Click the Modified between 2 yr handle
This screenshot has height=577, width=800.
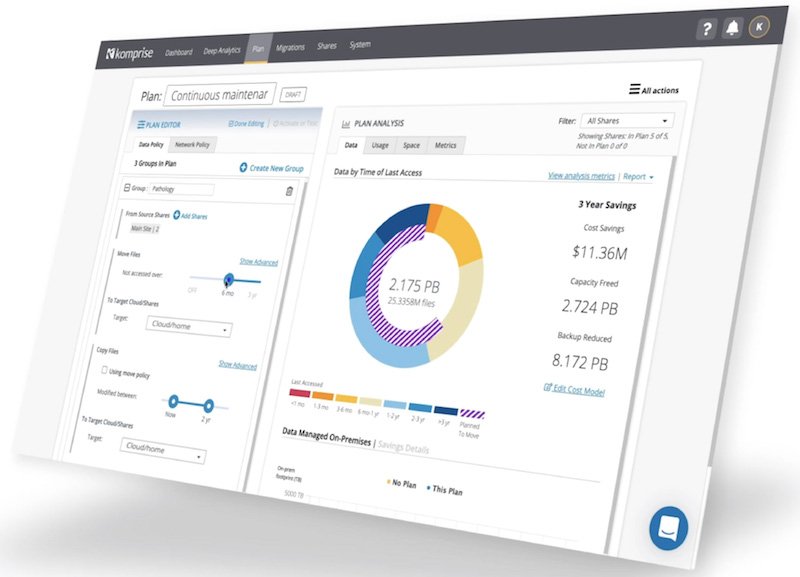pyautogui.click(x=208, y=406)
